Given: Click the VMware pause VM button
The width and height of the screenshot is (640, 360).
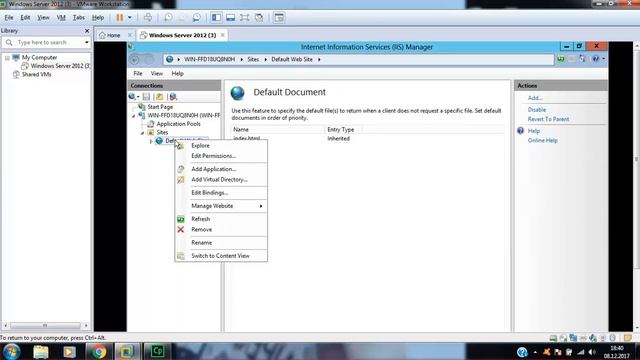Looking at the screenshot, I should coord(120,18).
